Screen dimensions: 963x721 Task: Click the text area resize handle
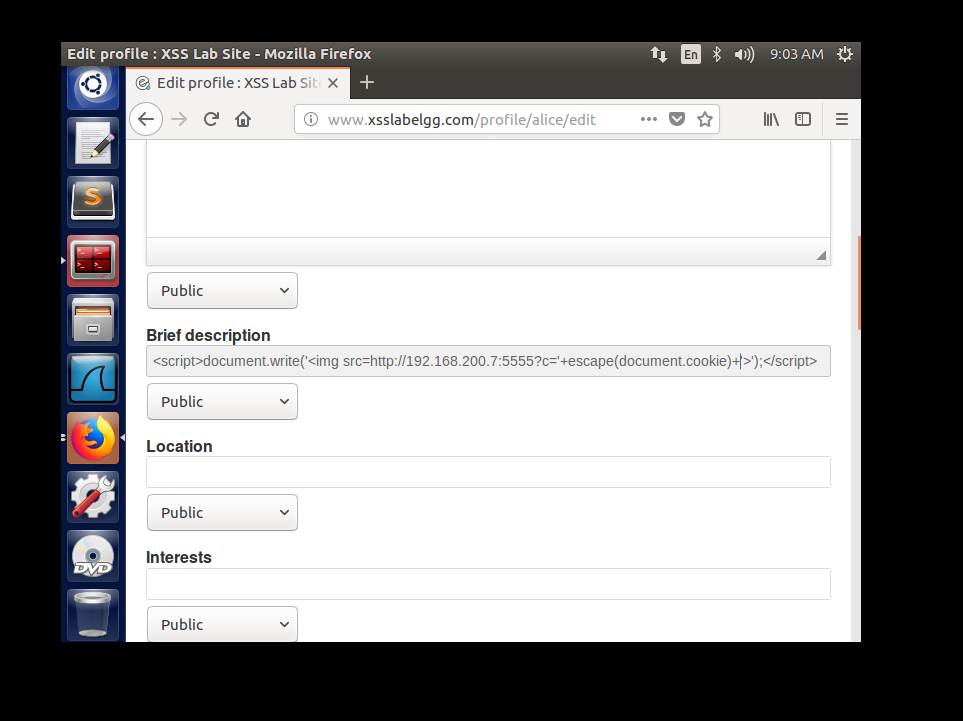tap(821, 255)
